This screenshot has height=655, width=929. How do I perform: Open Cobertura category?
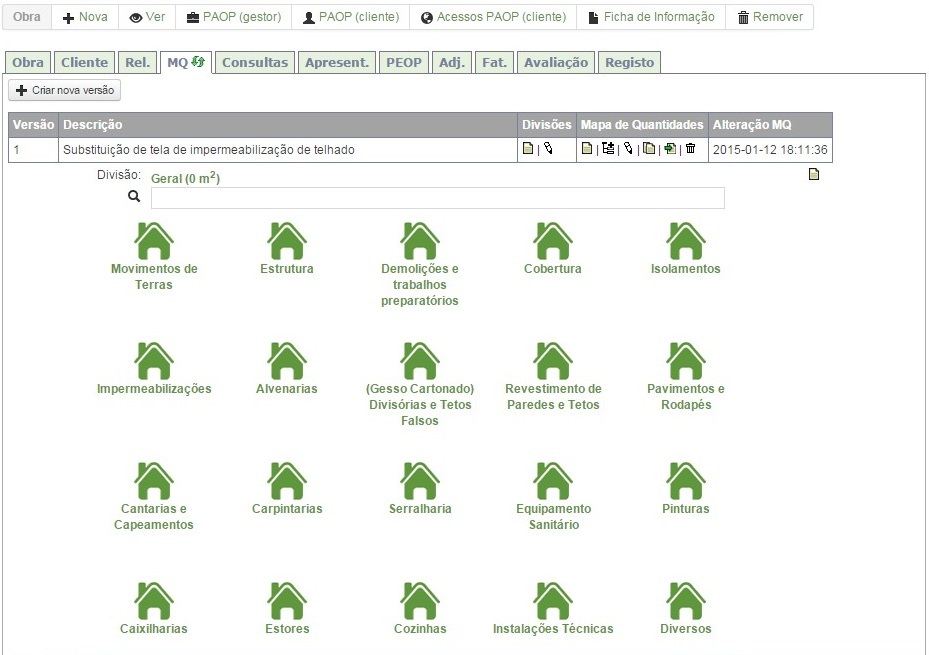pos(553,249)
